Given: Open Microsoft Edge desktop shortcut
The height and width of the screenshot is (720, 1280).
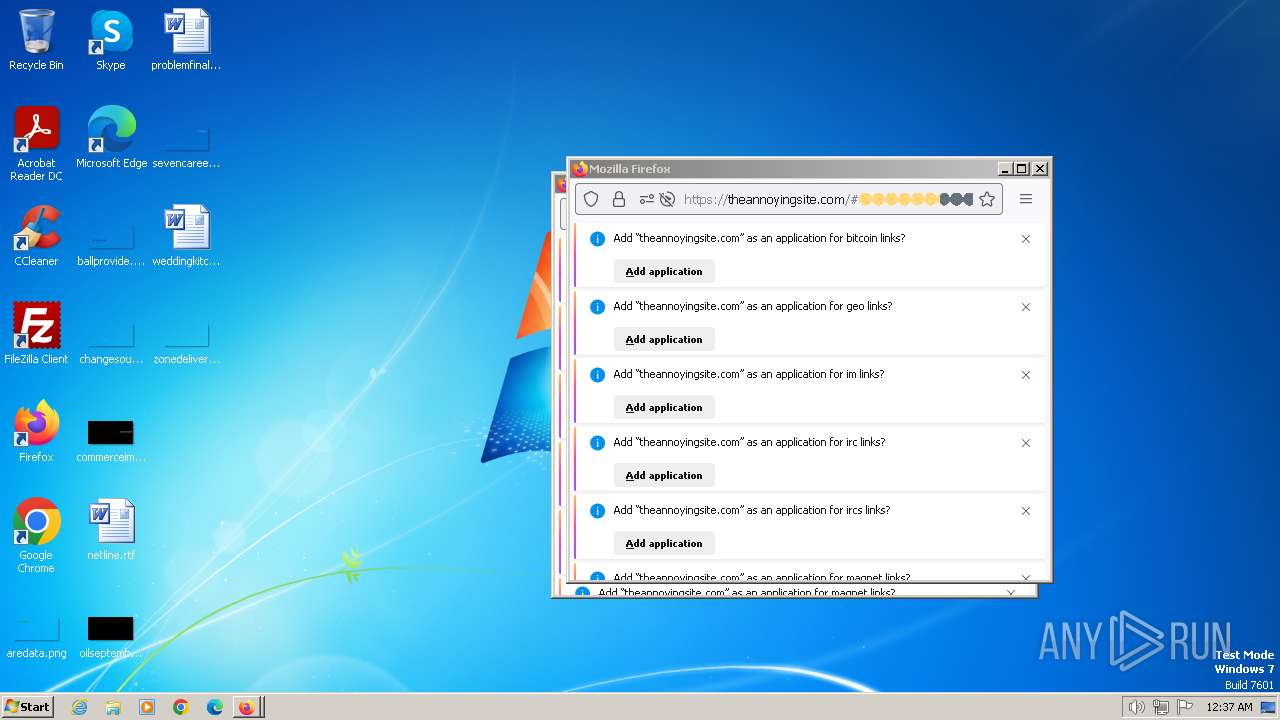Looking at the screenshot, I should pyautogui.click(x=111, y=139).
